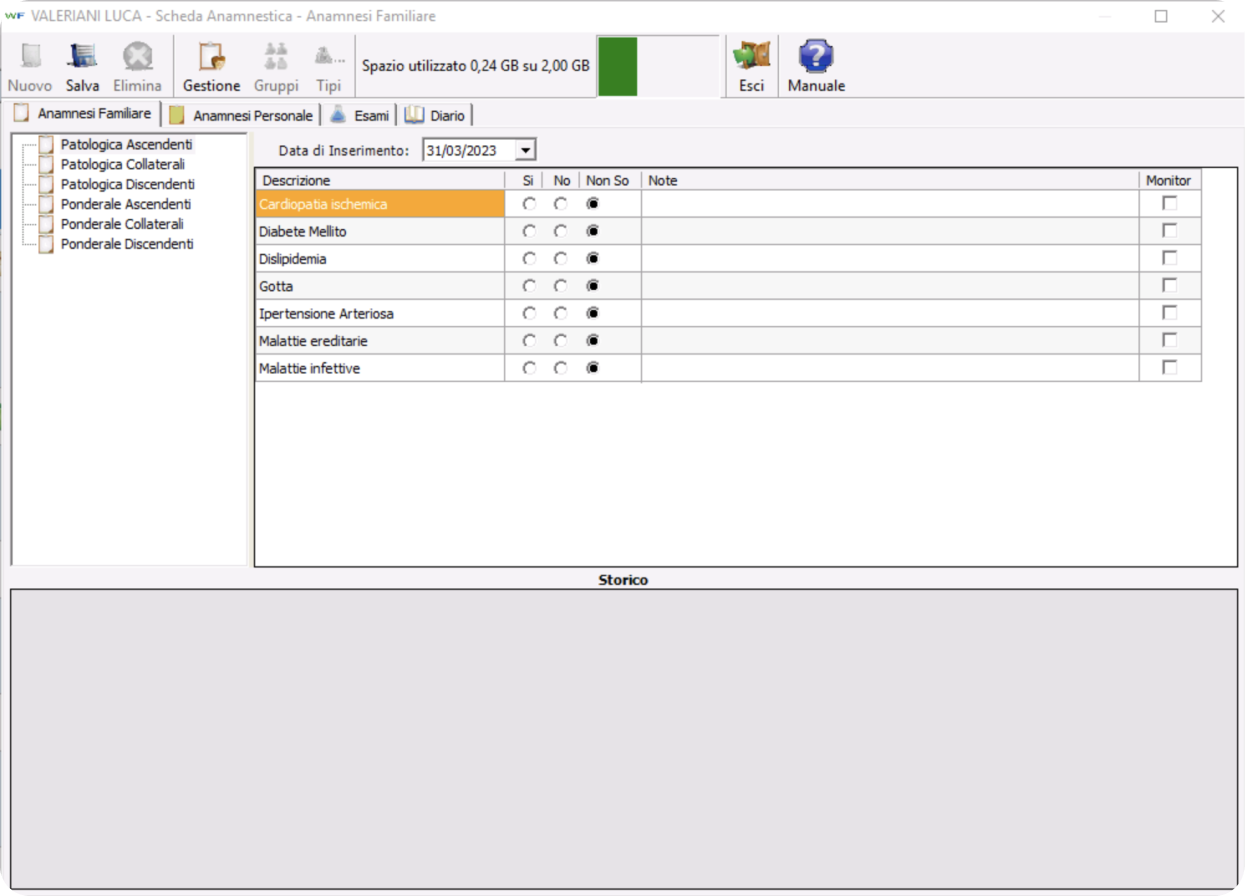The image size is (1245, 896).
Task: Select the Dislipidemia row label
Action: tap(380, 259)
